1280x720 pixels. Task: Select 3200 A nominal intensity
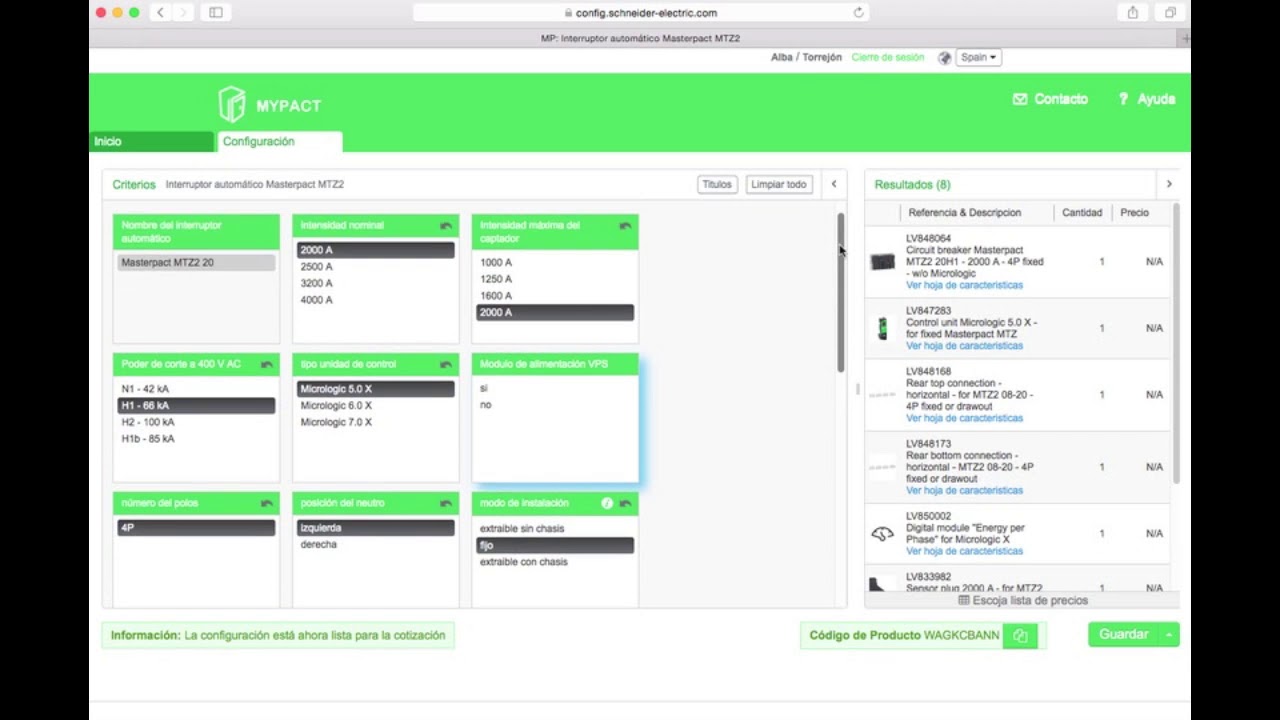(376, 283)
